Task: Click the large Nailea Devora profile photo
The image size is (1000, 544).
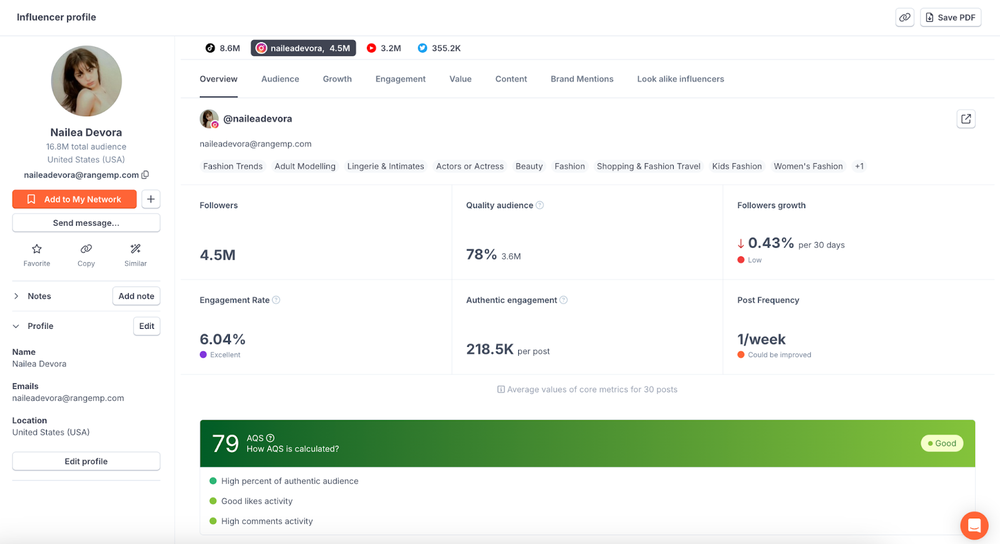Action: click(86, 81)
